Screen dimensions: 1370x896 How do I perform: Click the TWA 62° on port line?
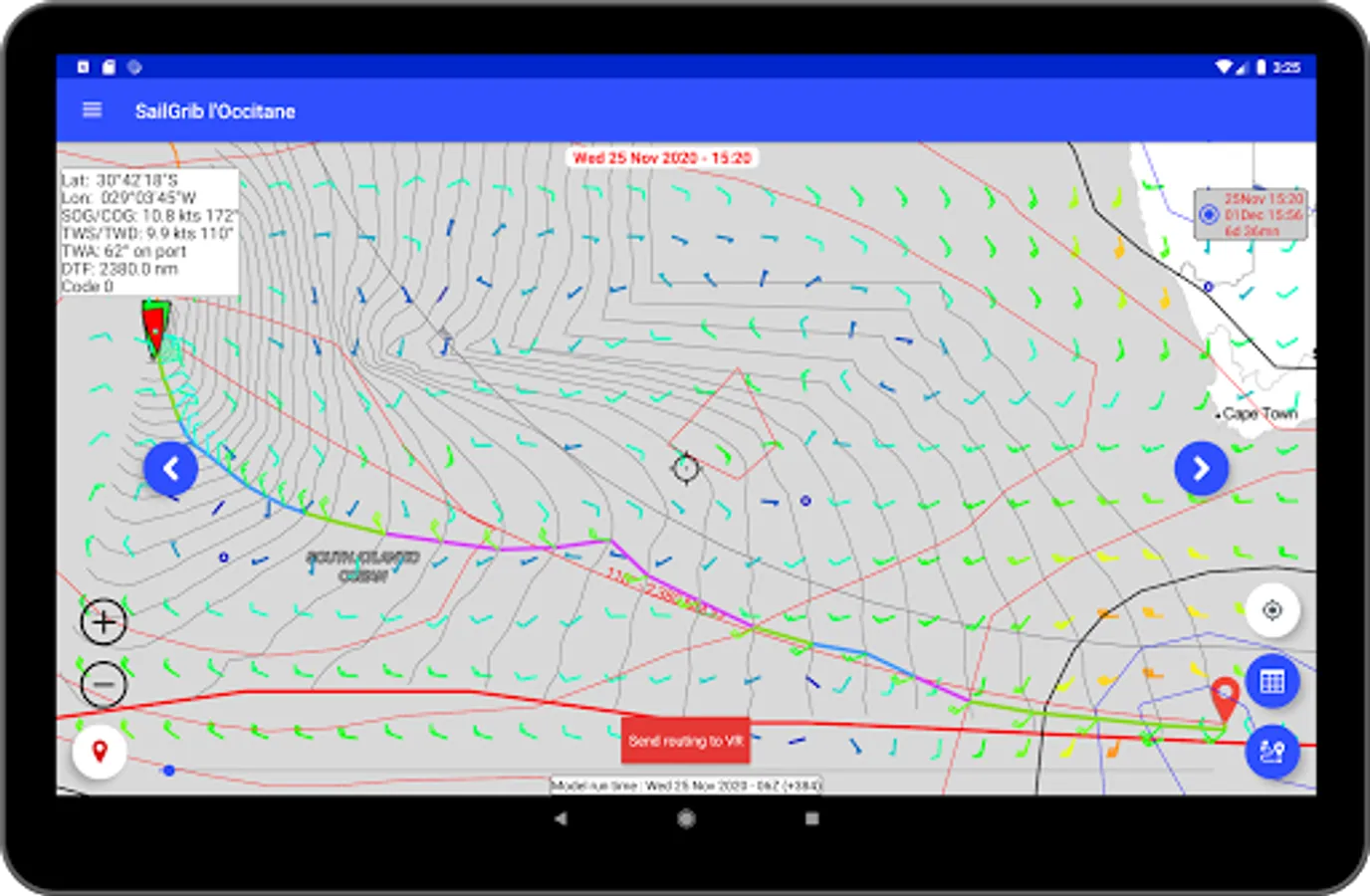click(x=124, y=252)
